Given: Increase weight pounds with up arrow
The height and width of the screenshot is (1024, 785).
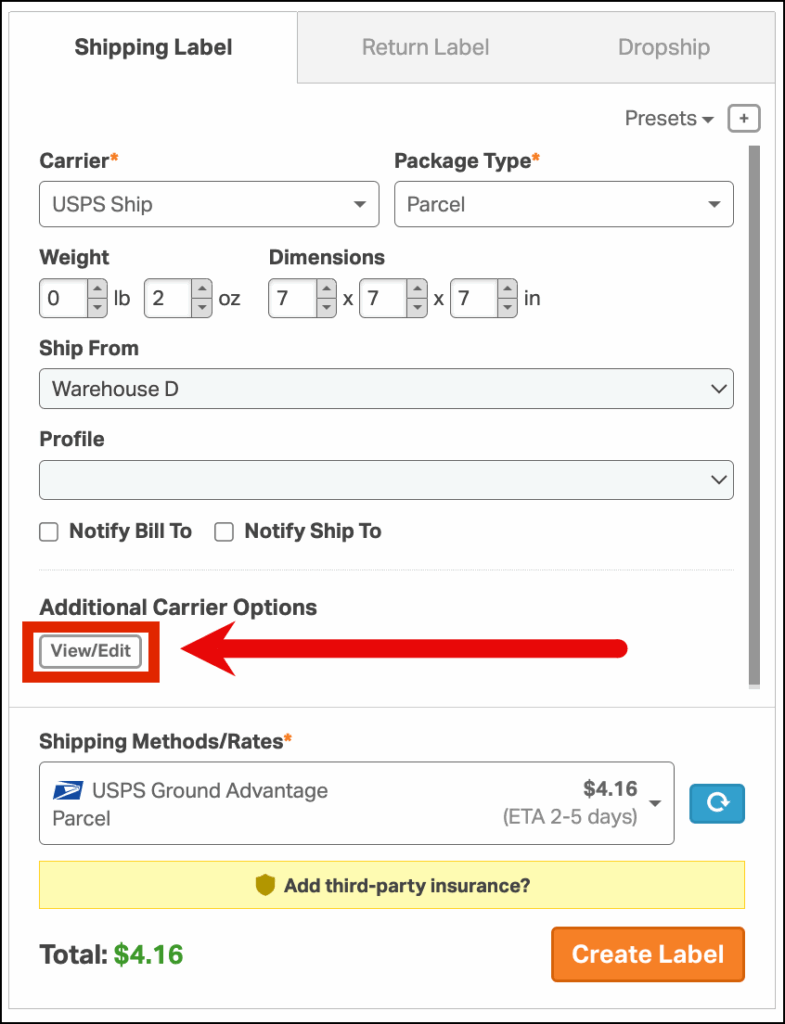Looking at the screenshot, I should 97,289.
